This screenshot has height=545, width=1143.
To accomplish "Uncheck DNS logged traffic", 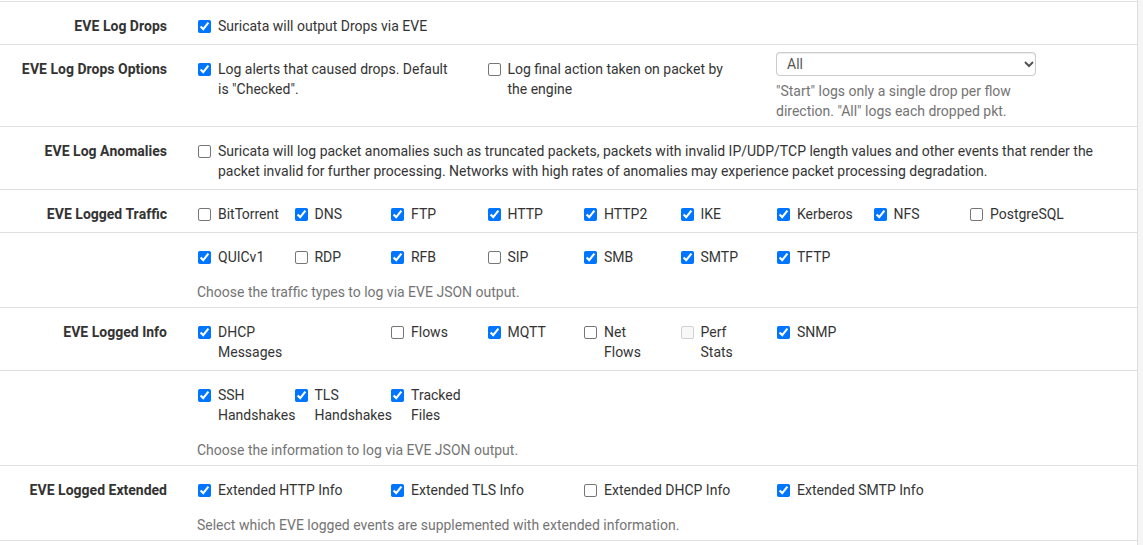I will click(301, 214).
